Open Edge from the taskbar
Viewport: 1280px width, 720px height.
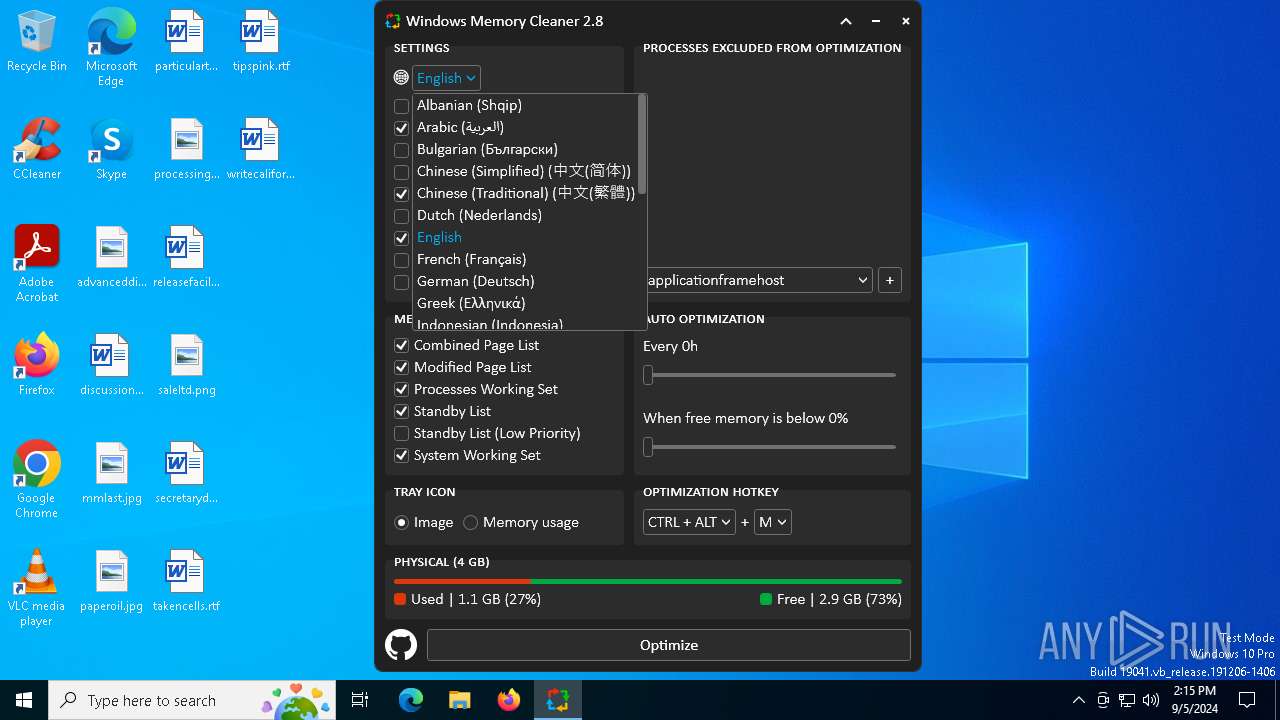point(411,700)
